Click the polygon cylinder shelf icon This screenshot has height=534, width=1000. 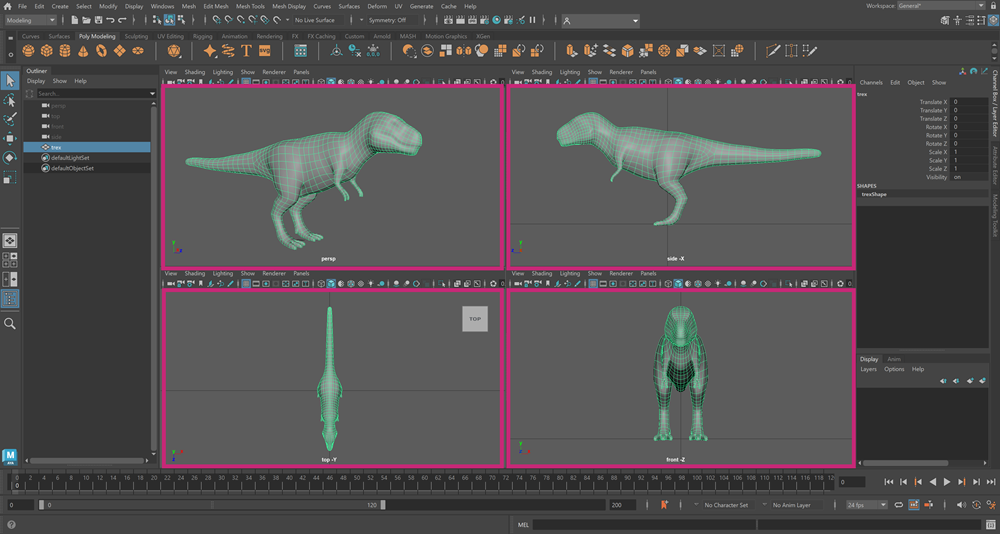pyautogui.click(x=66, y=50)
